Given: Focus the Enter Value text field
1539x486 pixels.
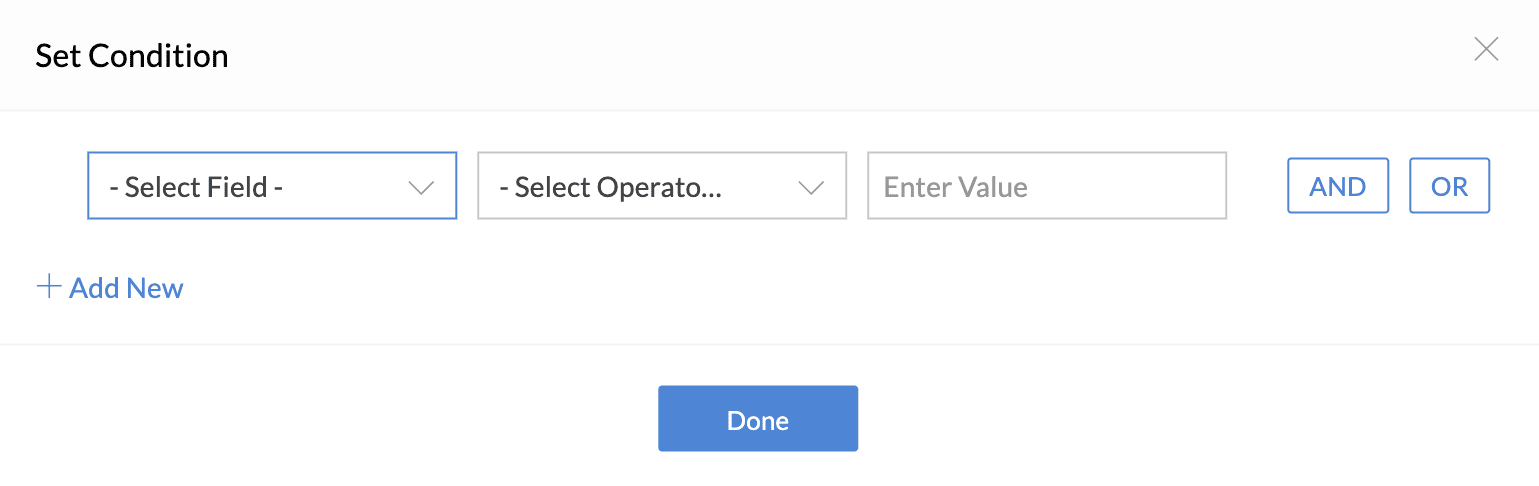Looking at the screenshot, I should click(1046, 186).
